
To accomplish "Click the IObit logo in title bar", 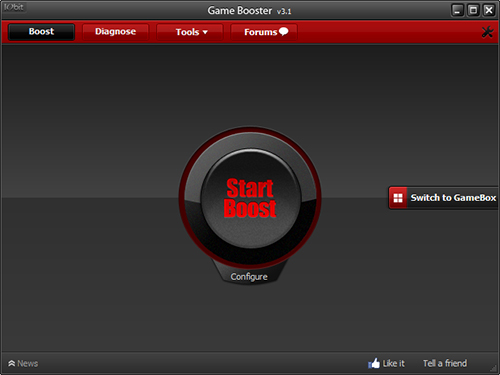I will (14, 7).
